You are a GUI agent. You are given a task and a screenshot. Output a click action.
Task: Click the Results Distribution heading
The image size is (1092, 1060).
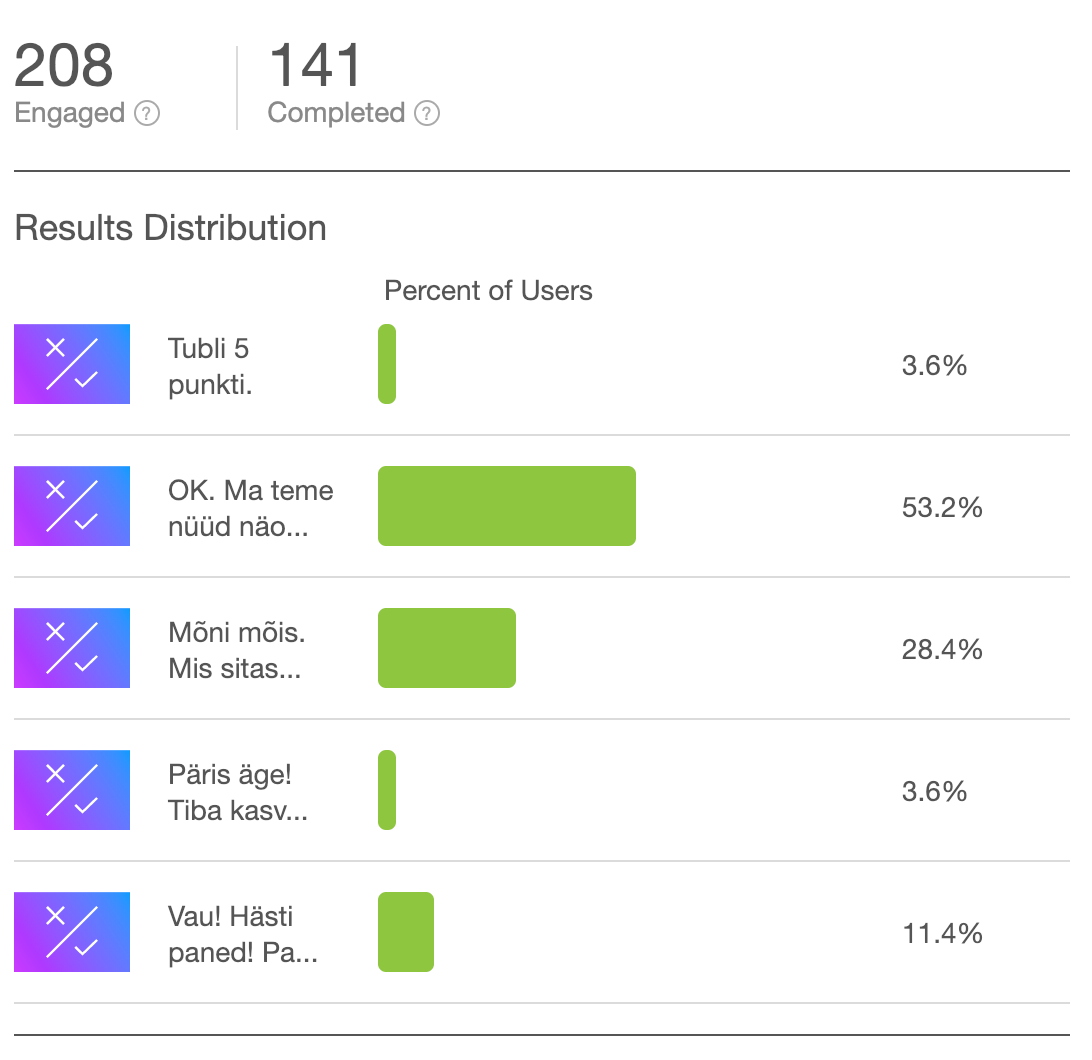coord(170,228)
